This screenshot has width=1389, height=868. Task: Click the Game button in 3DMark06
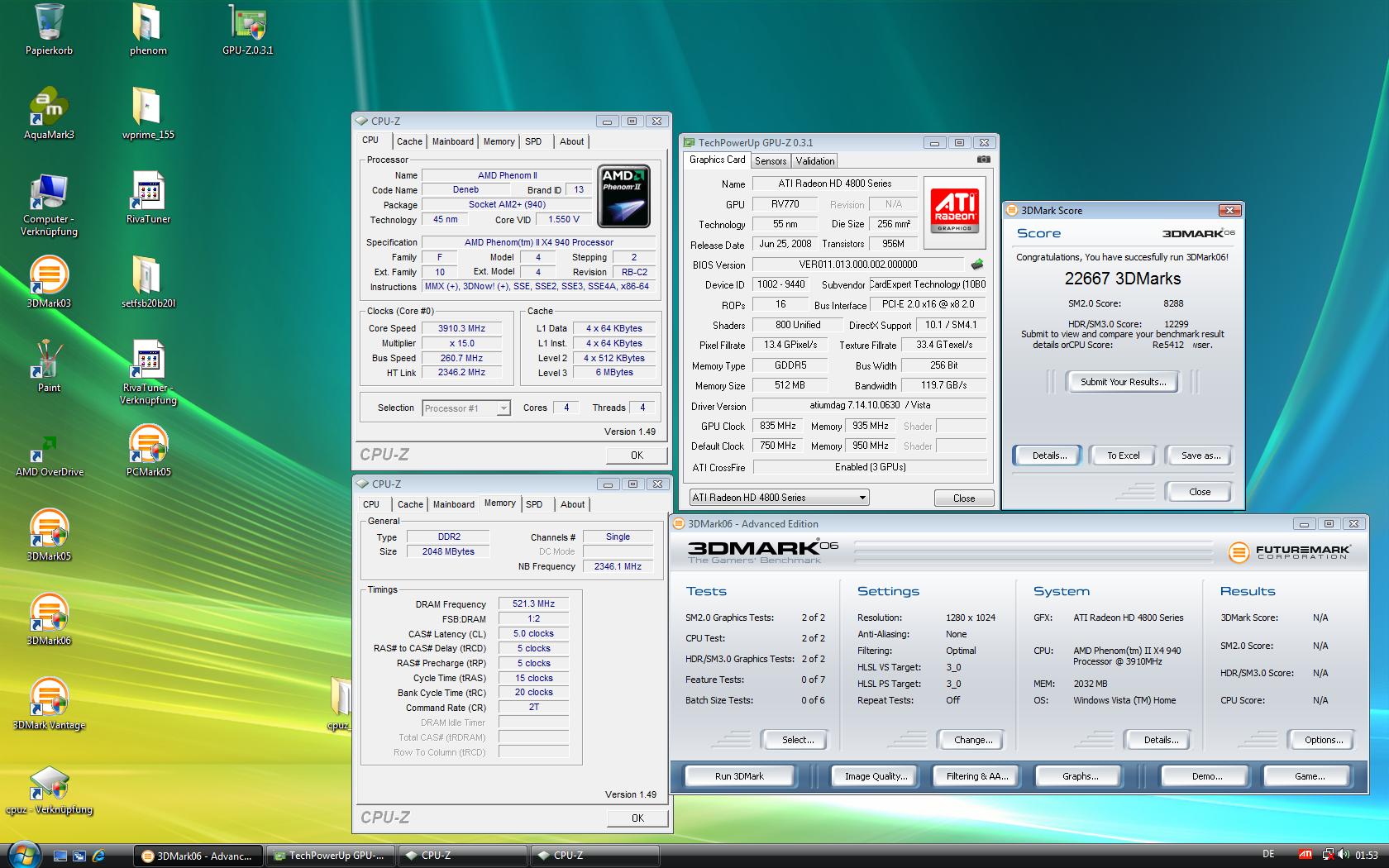click(1310, 776)
